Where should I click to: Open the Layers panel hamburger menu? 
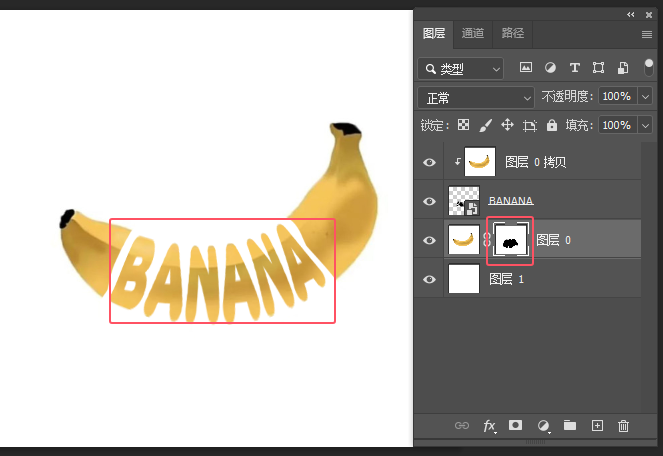coord(647,34)
